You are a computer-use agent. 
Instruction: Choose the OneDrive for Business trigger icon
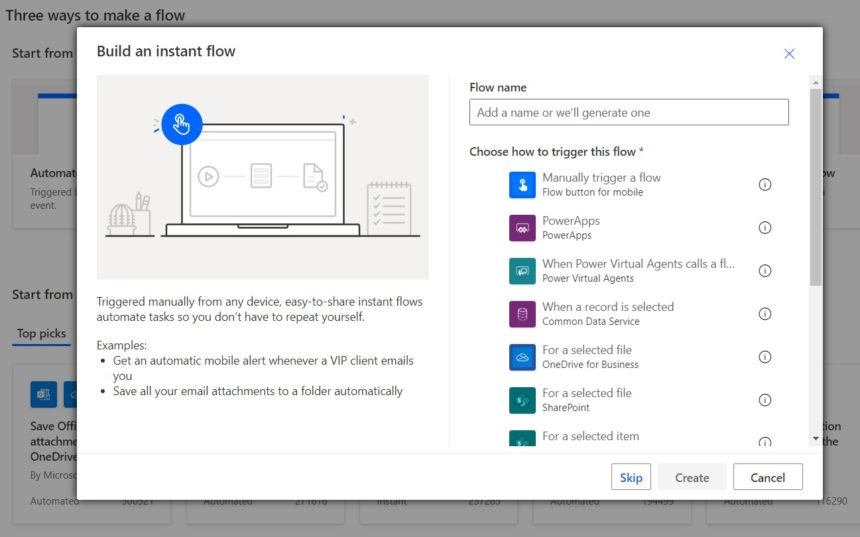tap(522, 357)
